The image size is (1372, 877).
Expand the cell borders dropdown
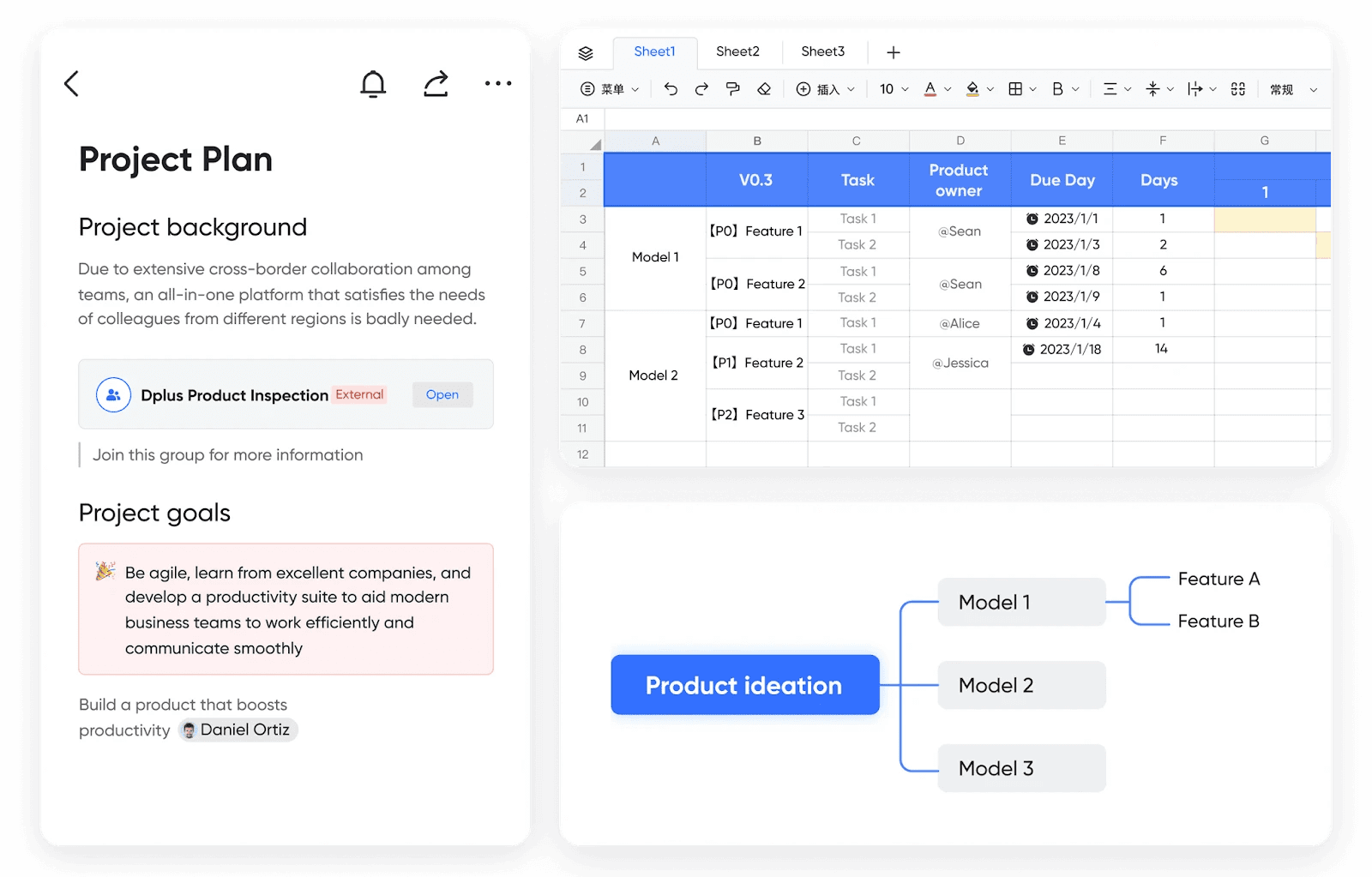pos(1022,89)
